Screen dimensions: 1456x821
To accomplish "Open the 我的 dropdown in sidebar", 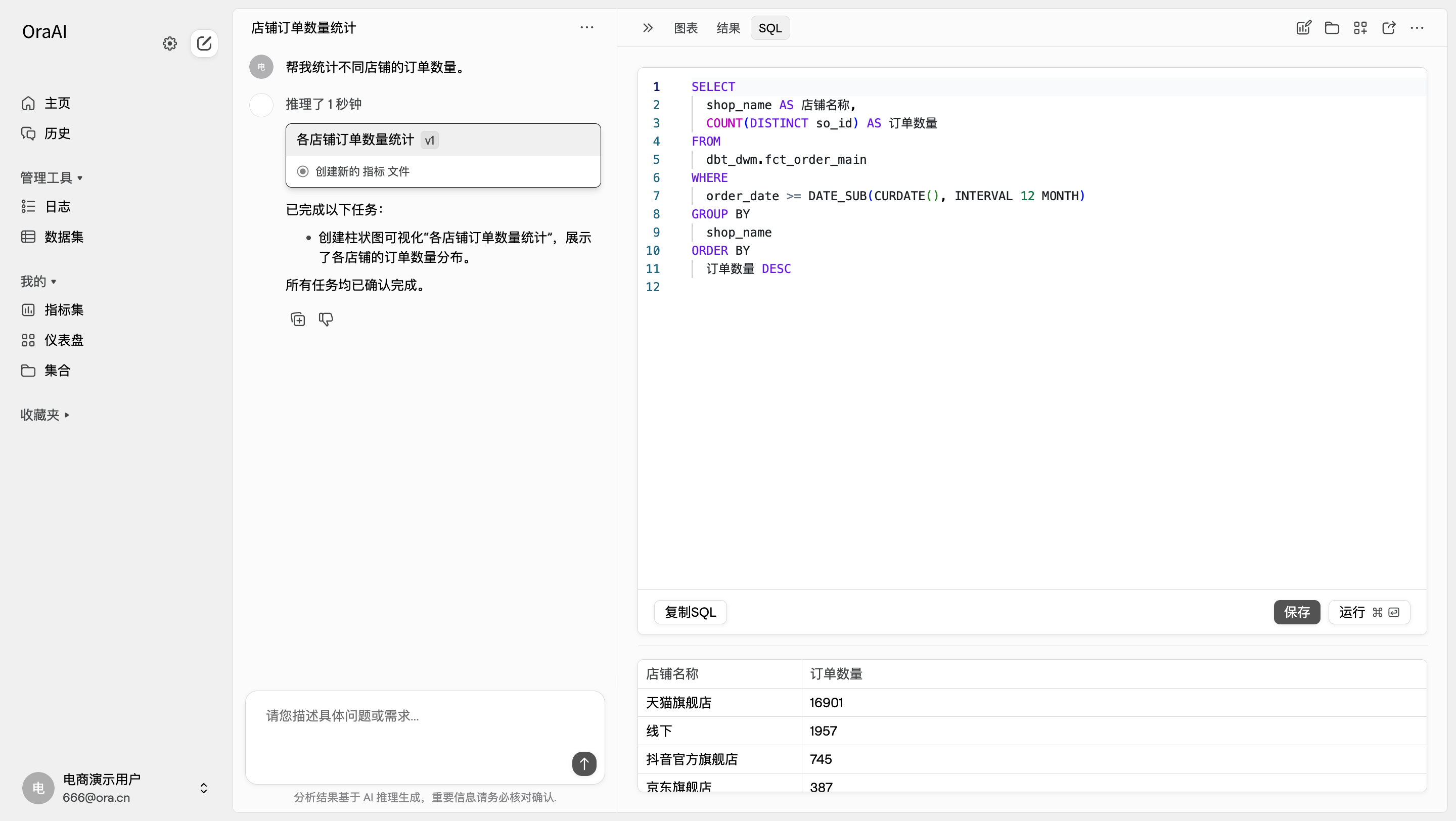I will (38, 281).
